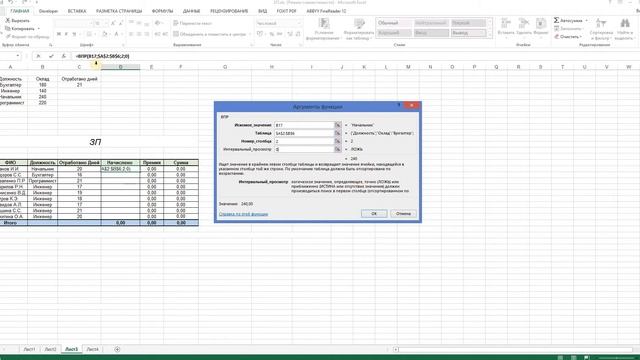Click the Decrease Font Size icon
640x360 pixels.
pos(121,23)
